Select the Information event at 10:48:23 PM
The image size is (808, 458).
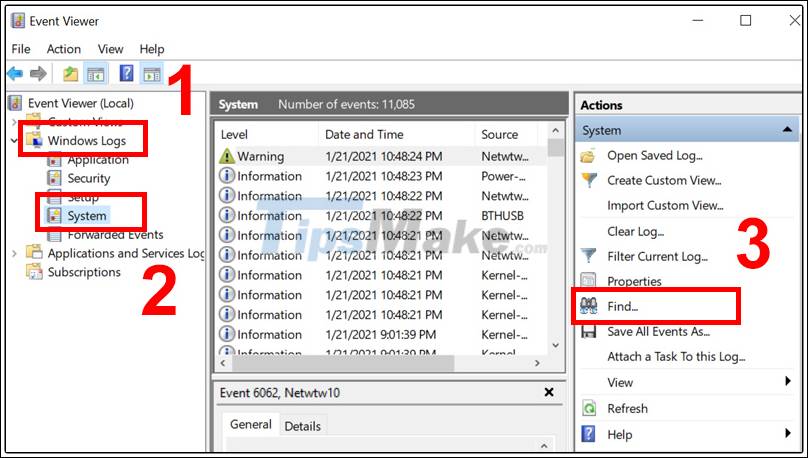point(381,176)
